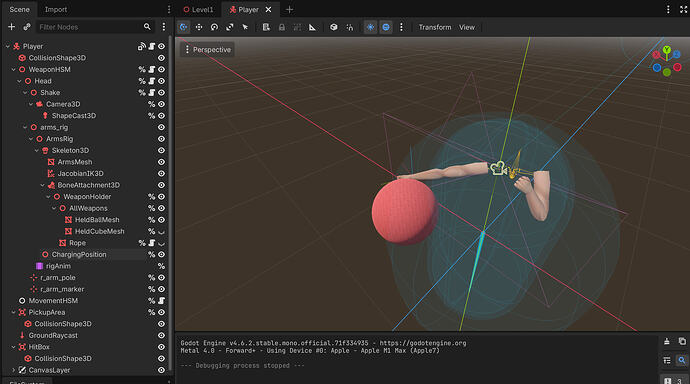Toggle the preview sun light

pos(371,27)
